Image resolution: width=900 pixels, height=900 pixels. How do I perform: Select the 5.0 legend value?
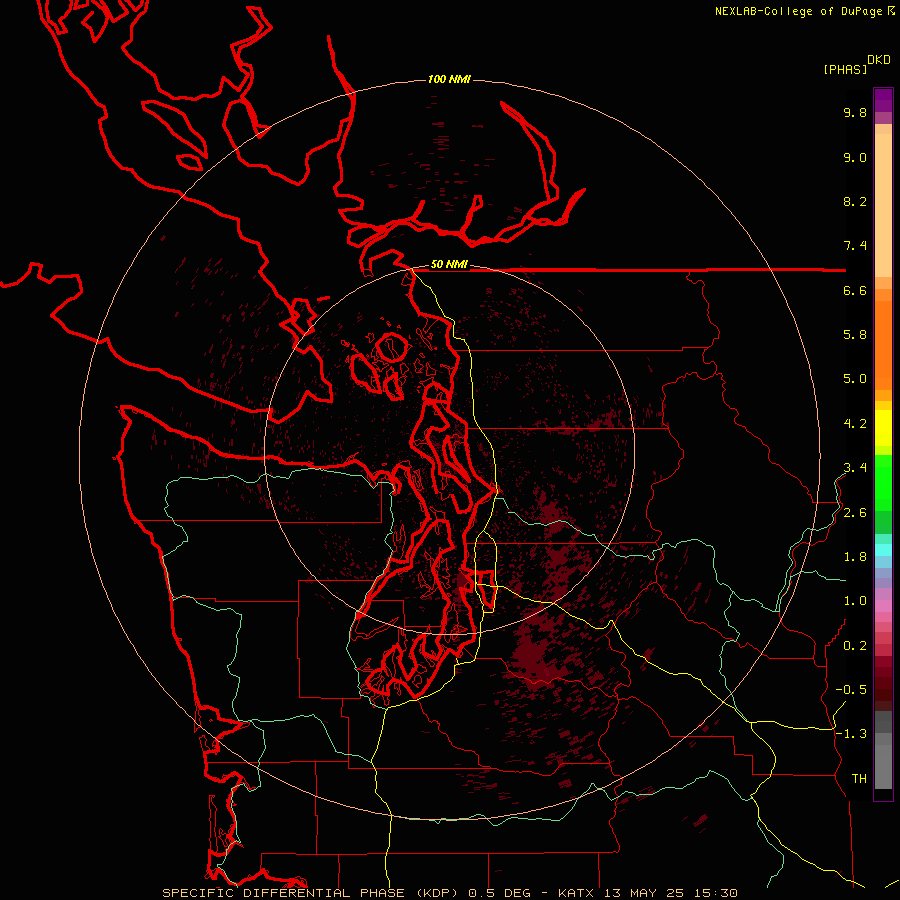pyautogui.click(x=855, y=379)
